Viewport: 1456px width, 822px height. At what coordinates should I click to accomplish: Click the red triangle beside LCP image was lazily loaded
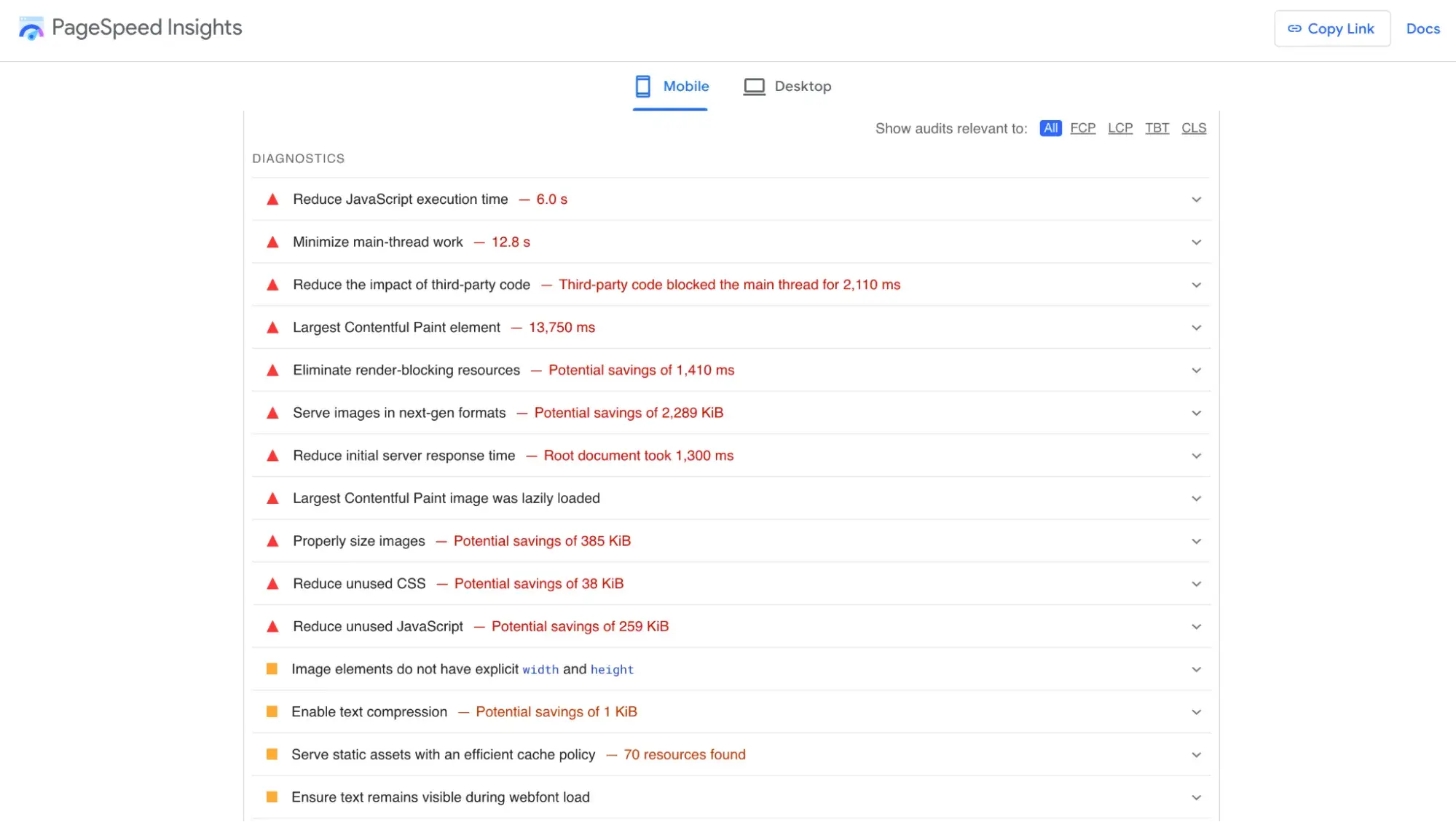[272, 499]
